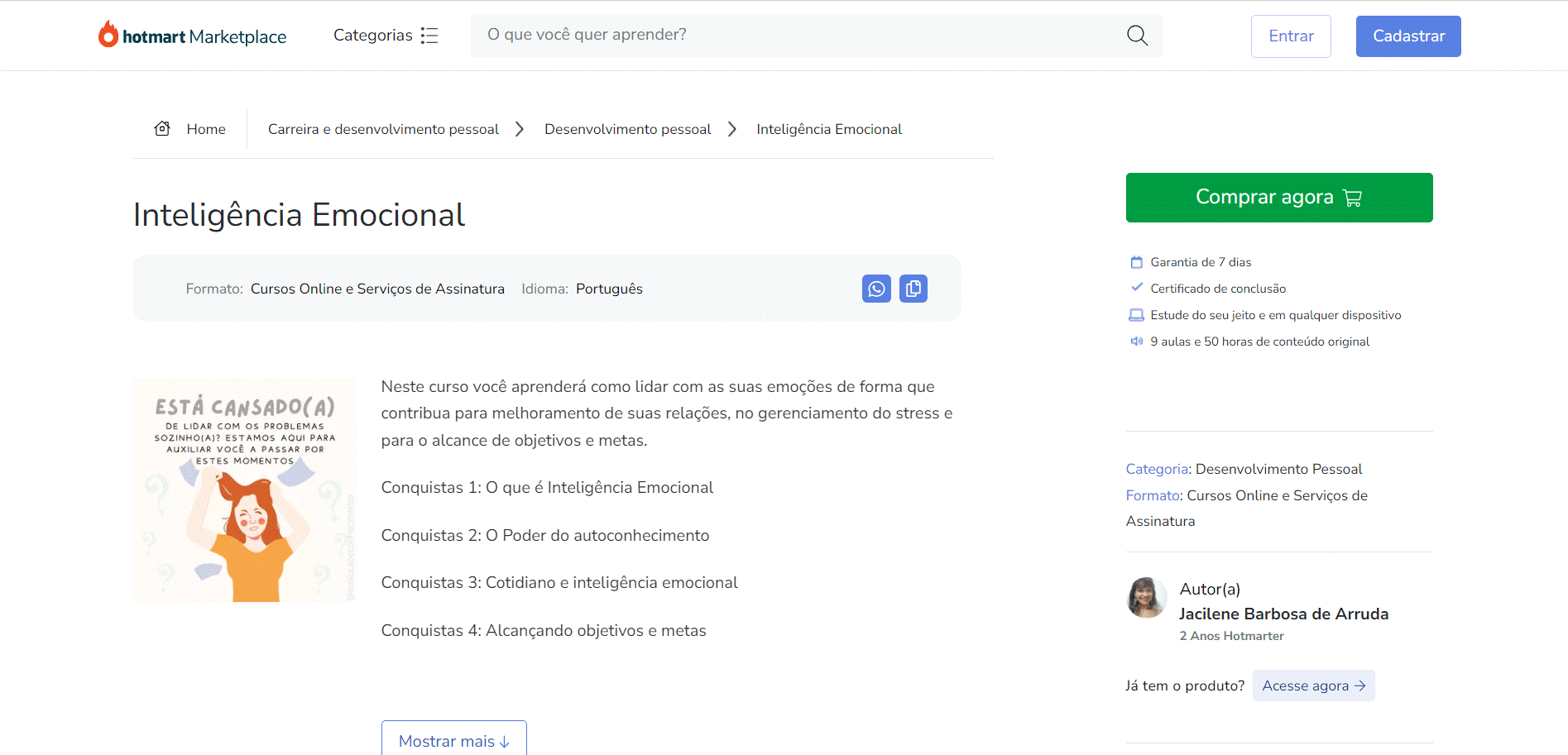Click the Cadastrar button
Image resolution: width=1568 pixels, height=755 pixels.
point(1408,36)
